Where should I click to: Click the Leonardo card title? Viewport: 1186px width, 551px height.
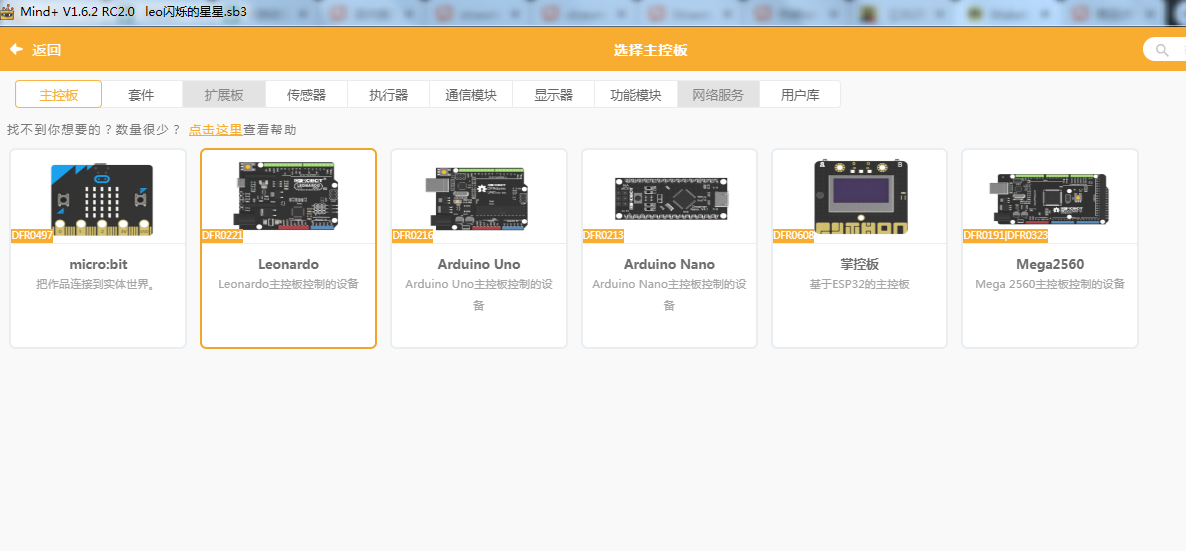288,265
